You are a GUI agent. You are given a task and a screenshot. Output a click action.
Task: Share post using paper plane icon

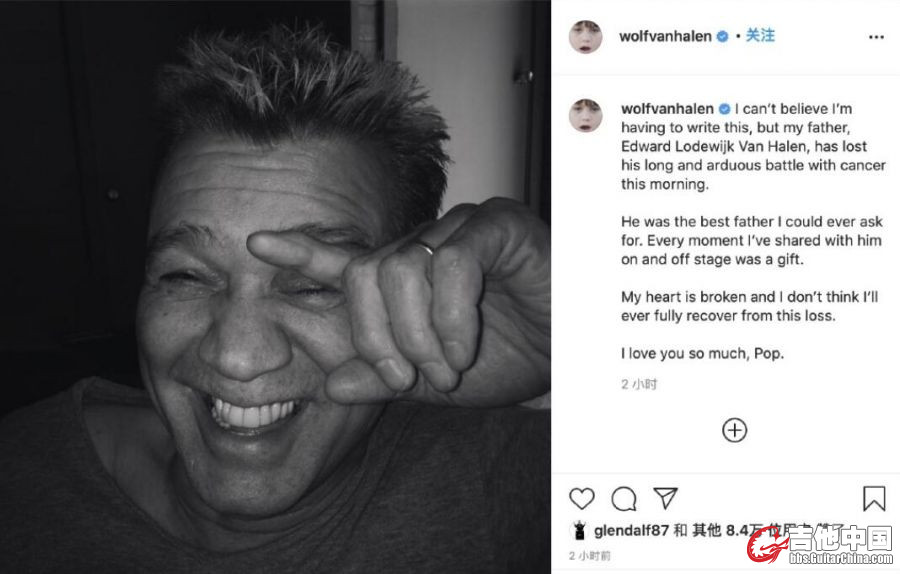[665, 498]
